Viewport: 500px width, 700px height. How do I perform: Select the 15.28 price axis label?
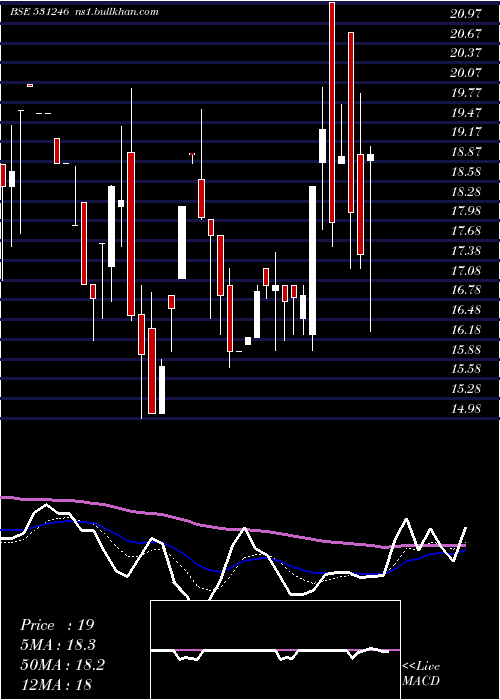(466, 389)
